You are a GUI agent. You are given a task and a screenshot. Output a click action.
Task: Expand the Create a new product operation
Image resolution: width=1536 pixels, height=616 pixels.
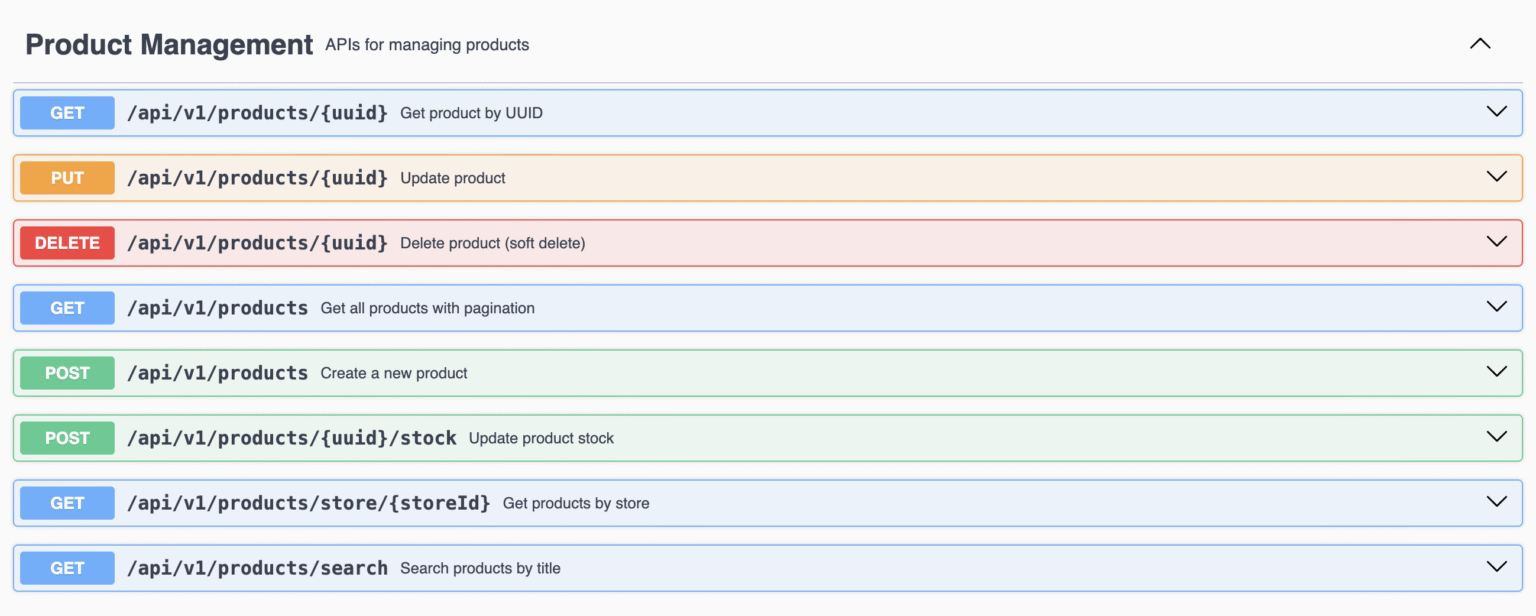[1497, 371]
